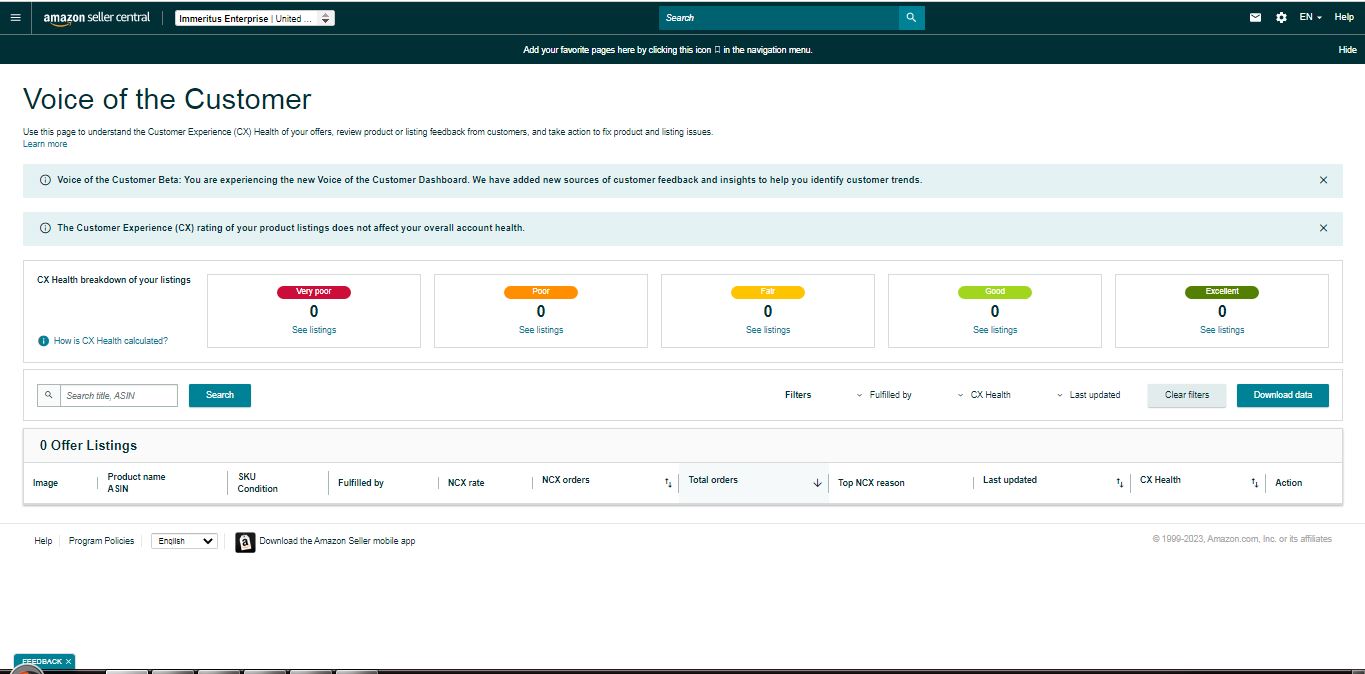Image resolution: width=1365 pixels, height=674 pixels.
Task: Open Help in the top bar
Action: [1344, 17]
